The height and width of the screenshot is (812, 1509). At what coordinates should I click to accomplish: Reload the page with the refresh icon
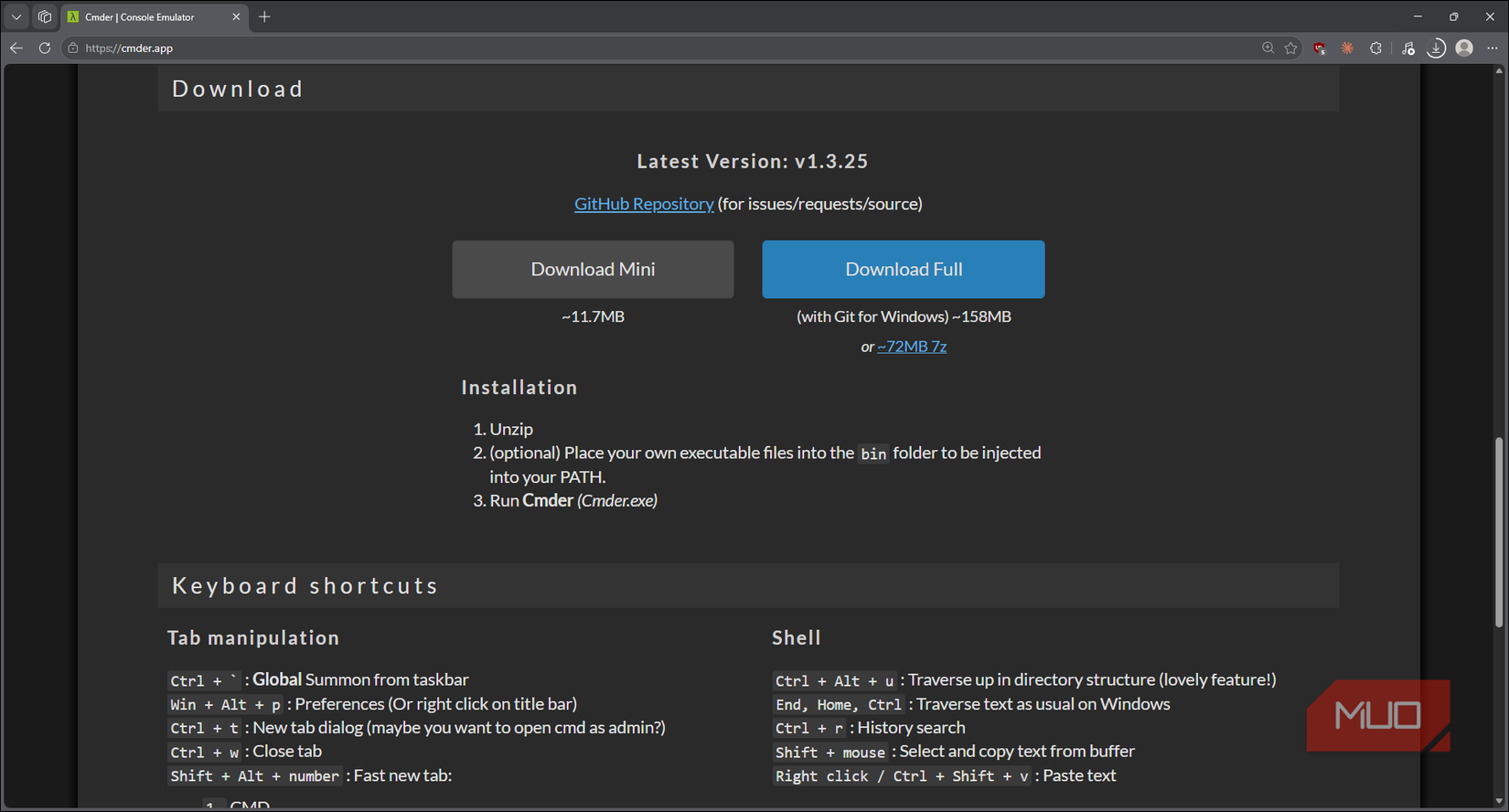point(44,48)
